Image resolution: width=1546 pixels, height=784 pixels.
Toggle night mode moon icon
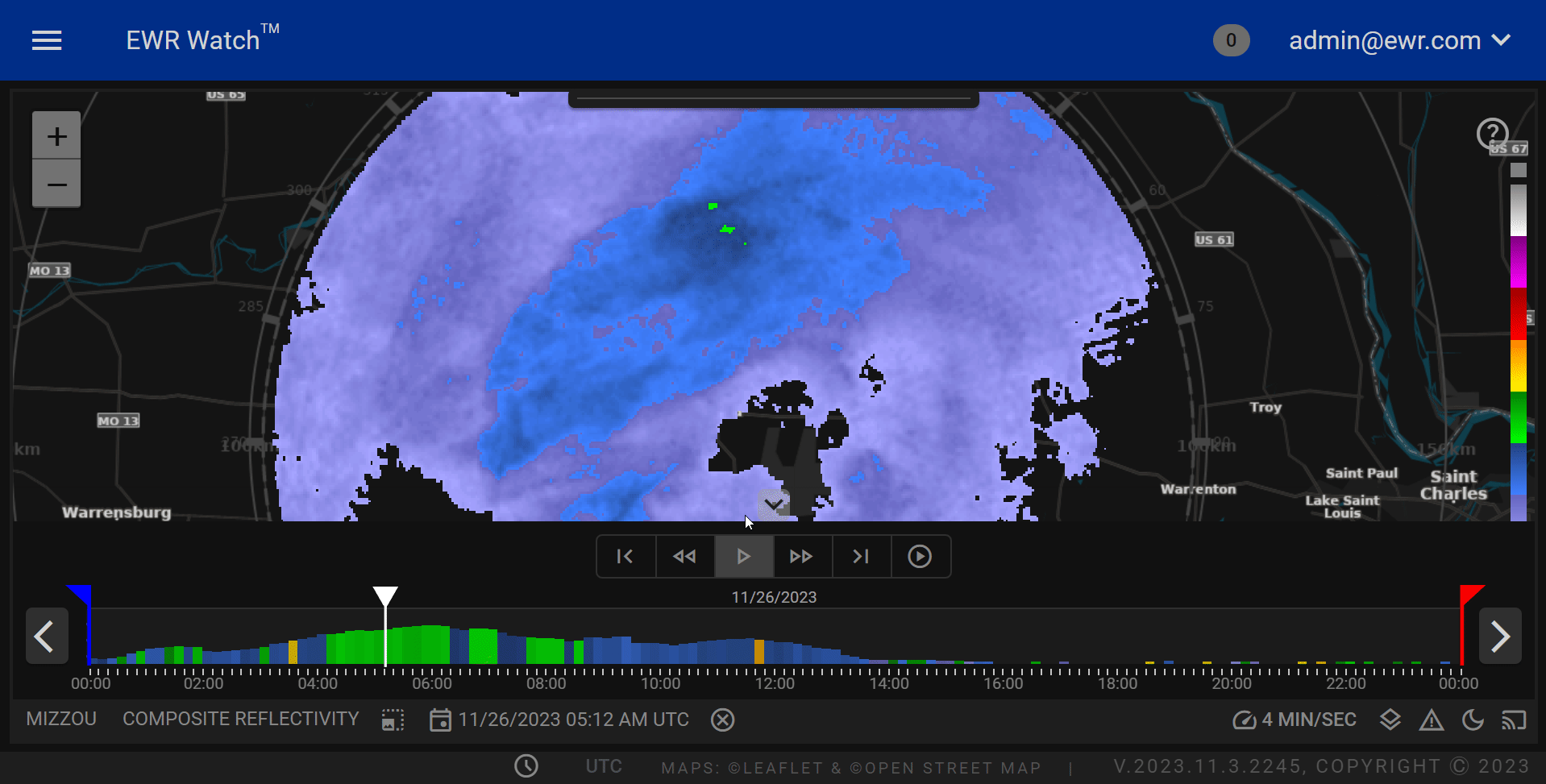click(x=1473, y=720)
